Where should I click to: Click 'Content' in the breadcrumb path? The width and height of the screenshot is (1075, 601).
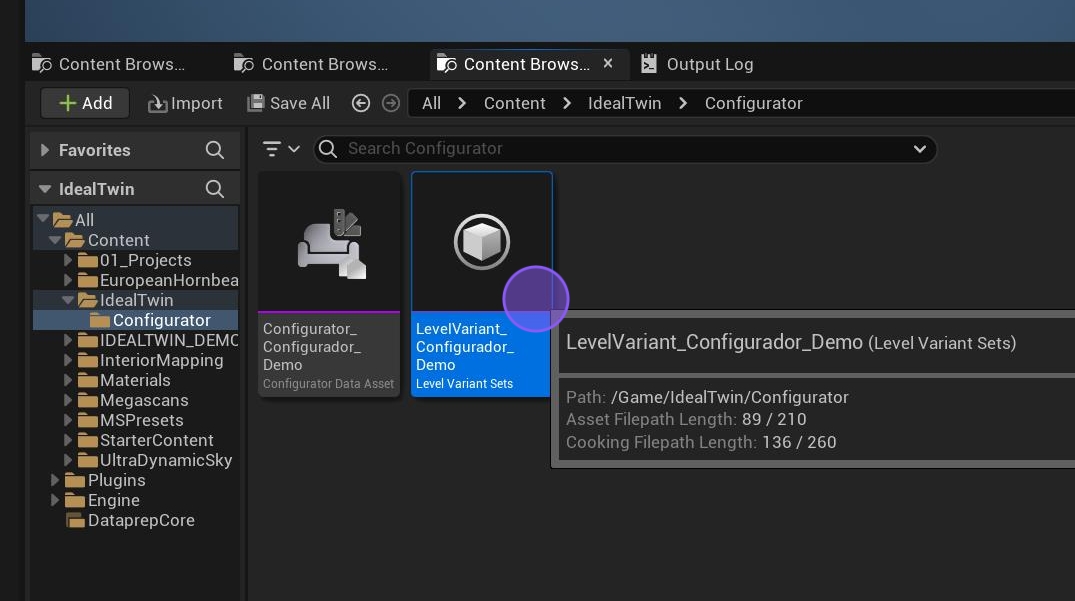click(514, 103)
